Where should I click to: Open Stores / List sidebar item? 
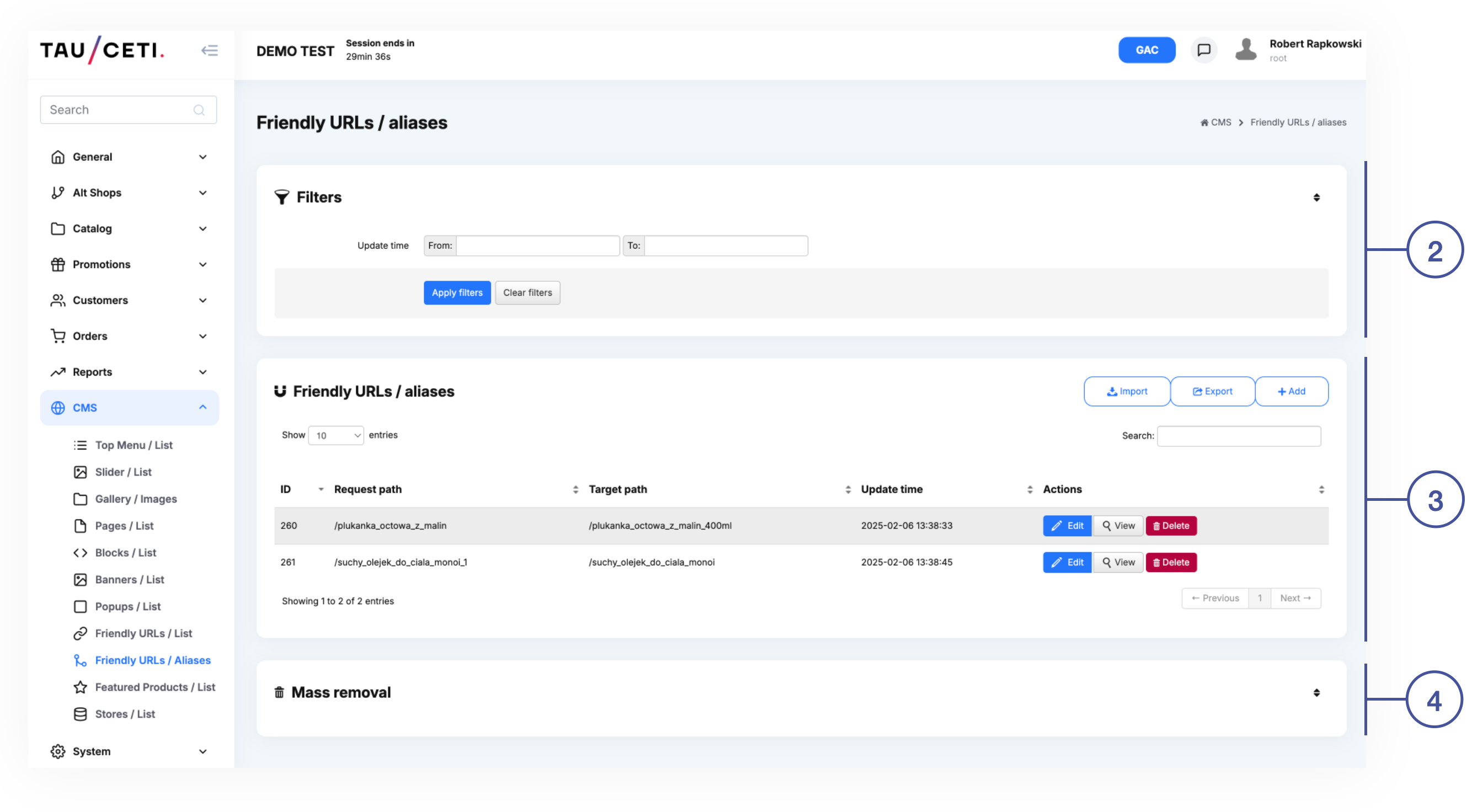[x=125, y=714]
